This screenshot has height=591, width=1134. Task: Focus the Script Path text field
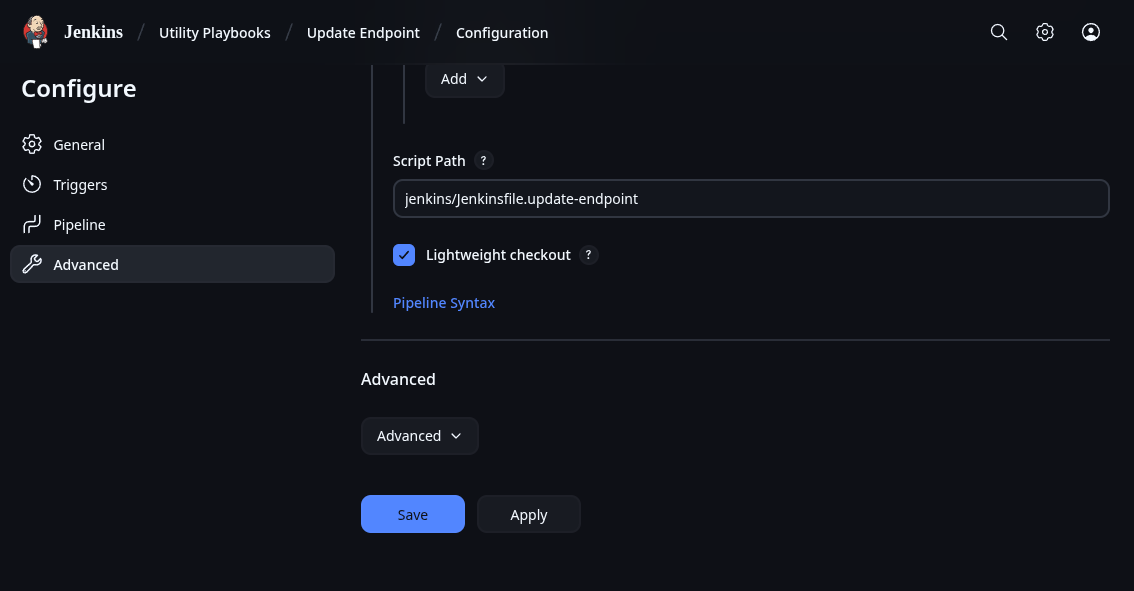tap(750, 198)
